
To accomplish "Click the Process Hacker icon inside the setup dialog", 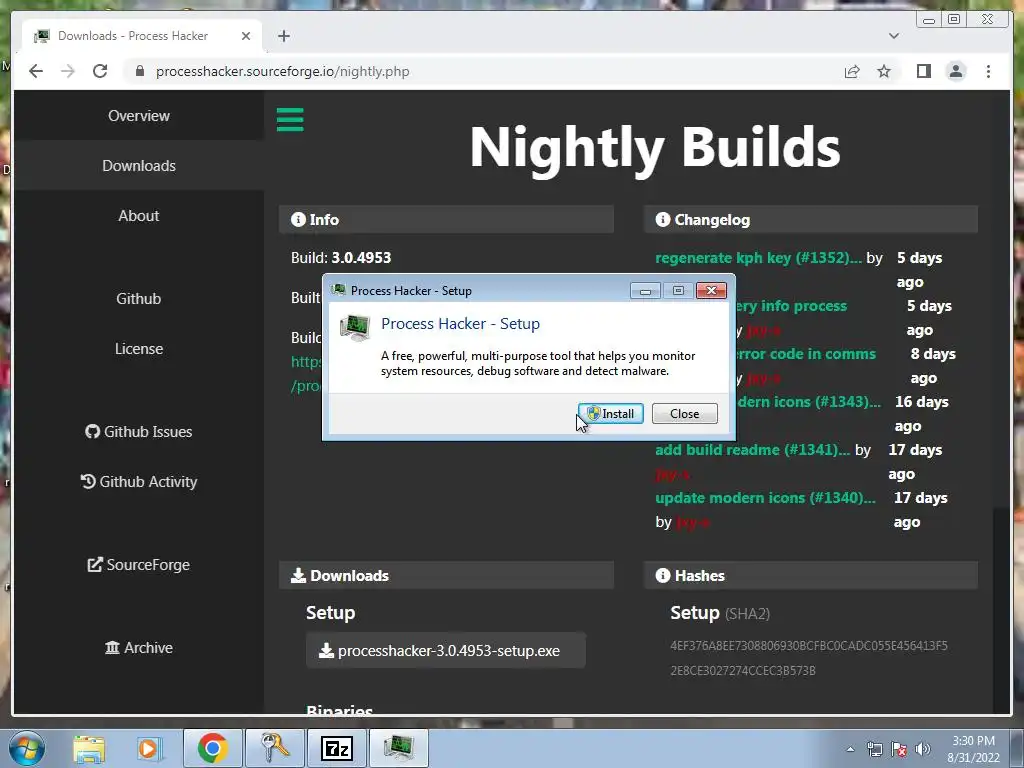I will click(x=355, y=327).
